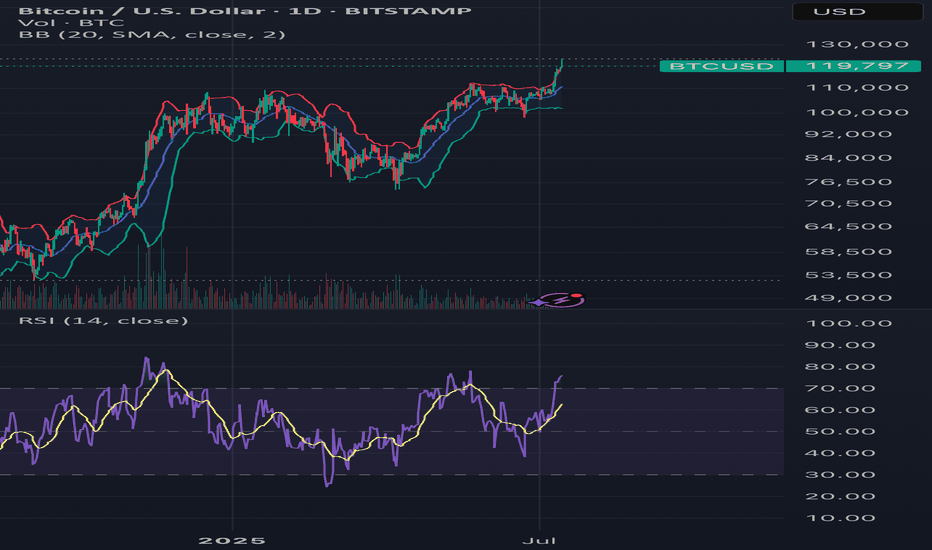Click the 53,500 price axis label
Viewport: 932px width, 550px height.
coord(848,275)
